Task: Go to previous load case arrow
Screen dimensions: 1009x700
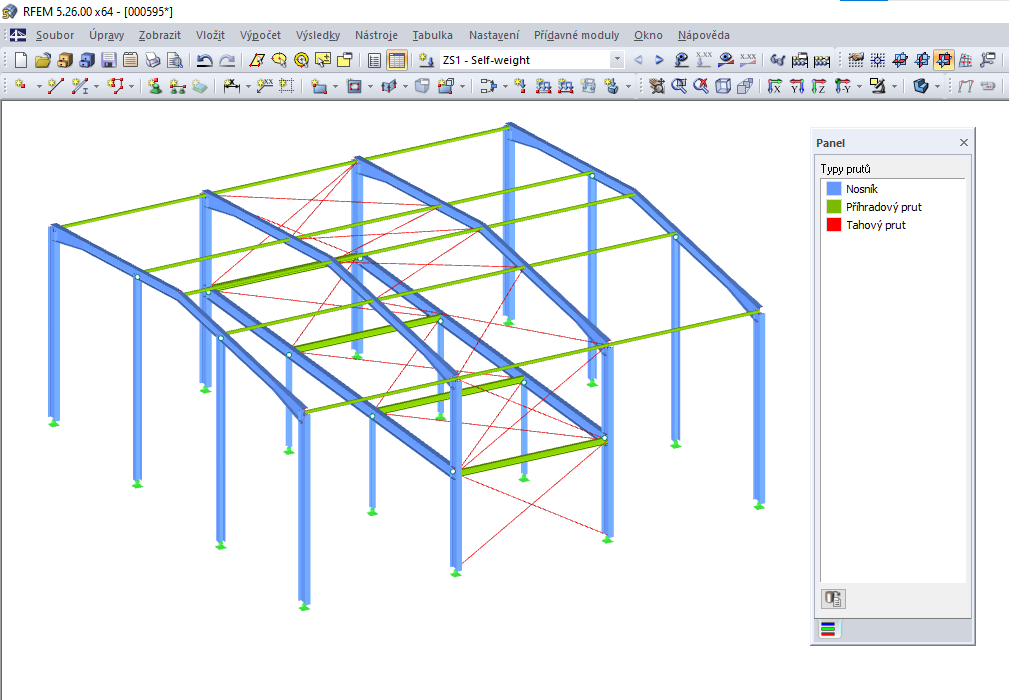Action: click(x=638, y=60)
